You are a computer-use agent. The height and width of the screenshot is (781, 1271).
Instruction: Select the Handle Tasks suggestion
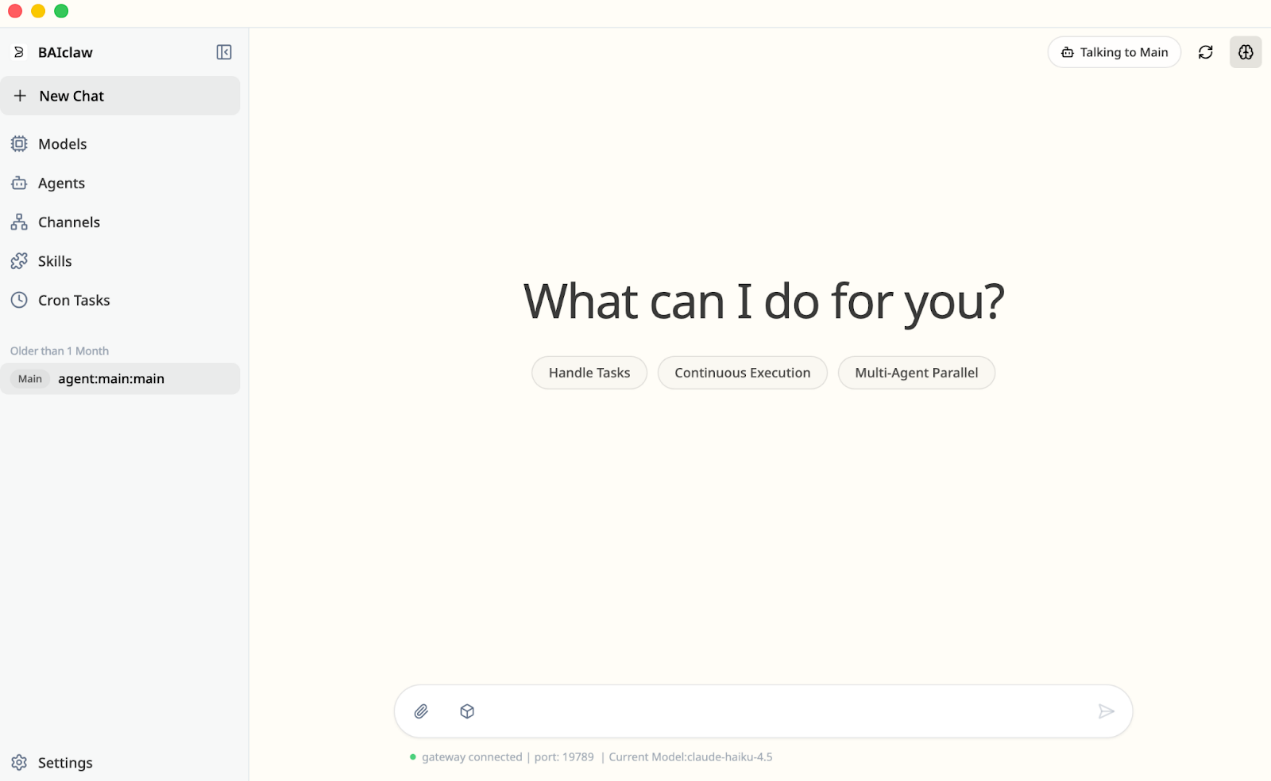[x=589, y=373]
